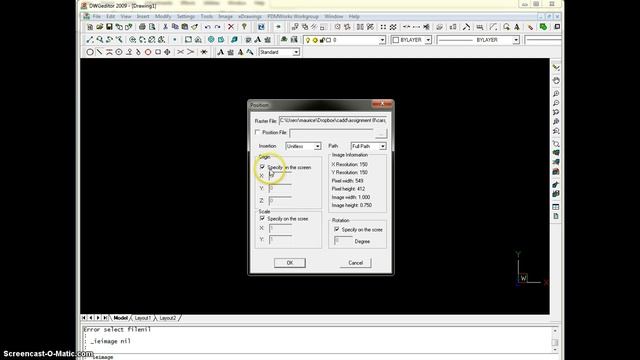
Task: Open the Insert menu
Action: 143,16
